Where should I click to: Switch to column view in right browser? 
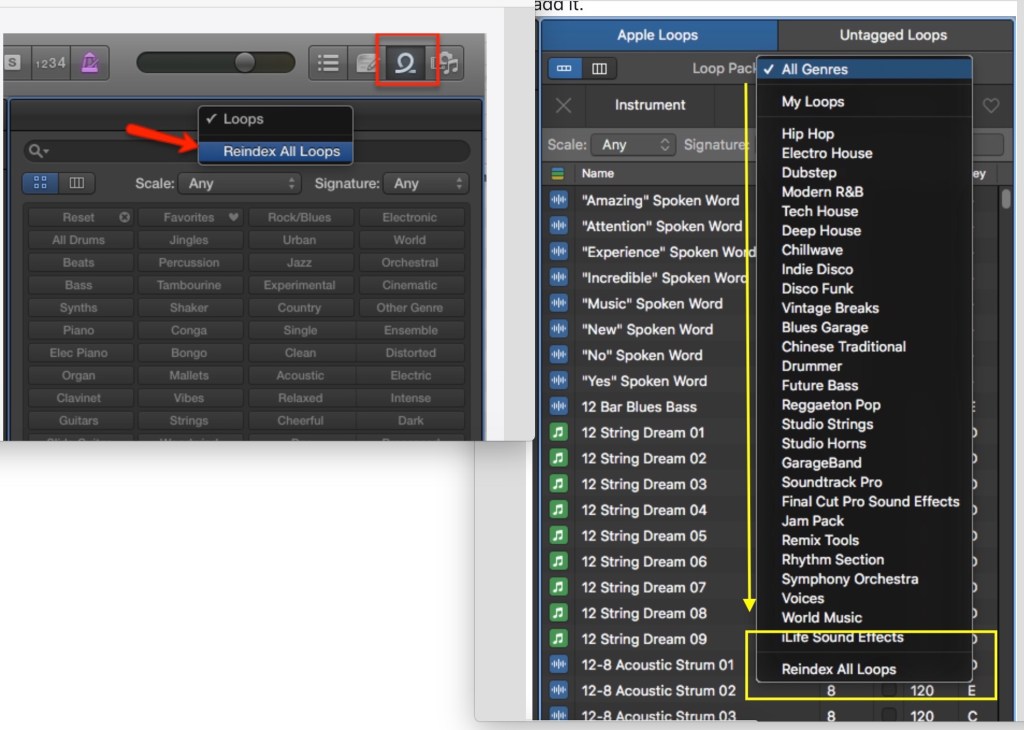tap(599, 69)
